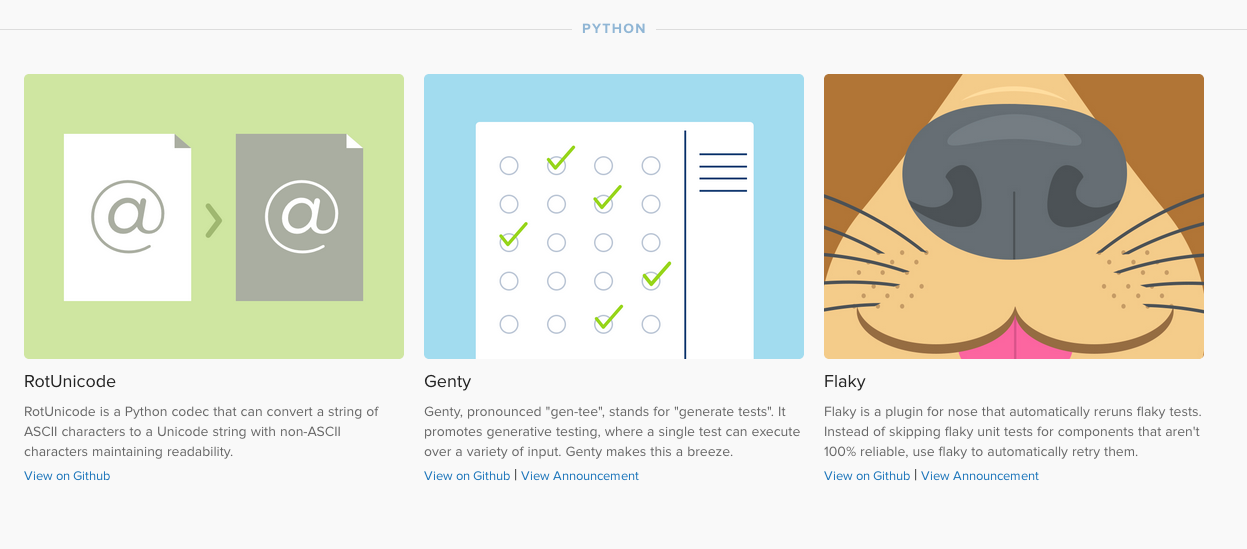Viewport: 1247px width, 549px height.
Task: Click the green chevron arrow between documents
Action: pyautogui.click(x=213, y=220)
